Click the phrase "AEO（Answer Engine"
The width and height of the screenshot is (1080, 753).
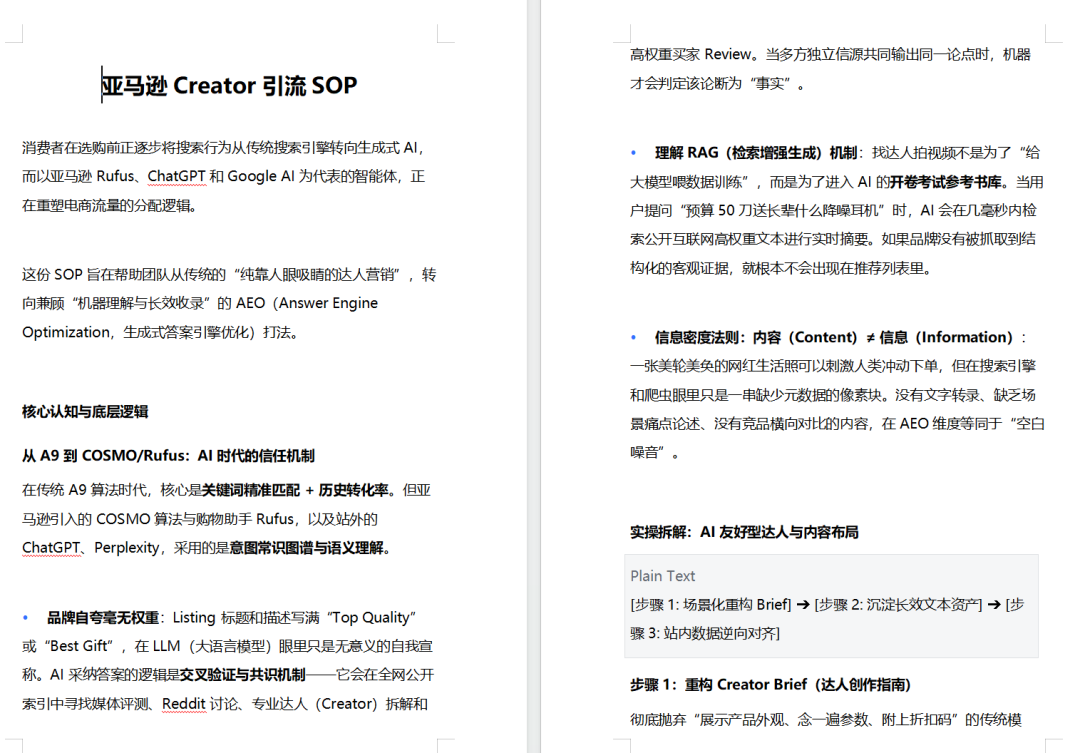307,303
